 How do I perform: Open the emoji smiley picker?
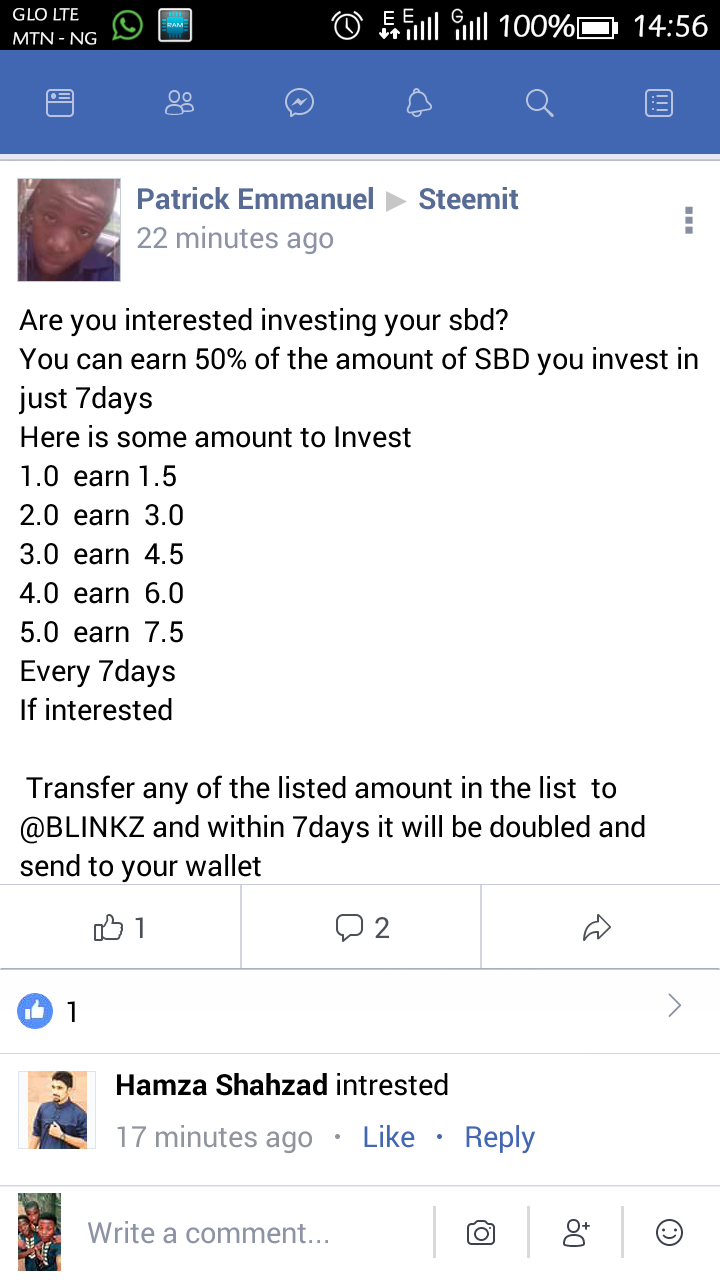[669, 1233]
